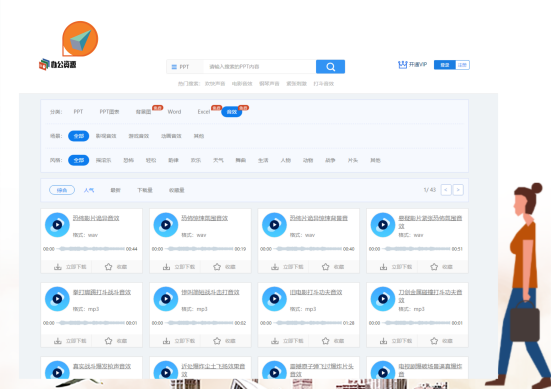This screenshot has height=390, width=551.
Task: Choose 战争 style filter
Action: (330, 160)
